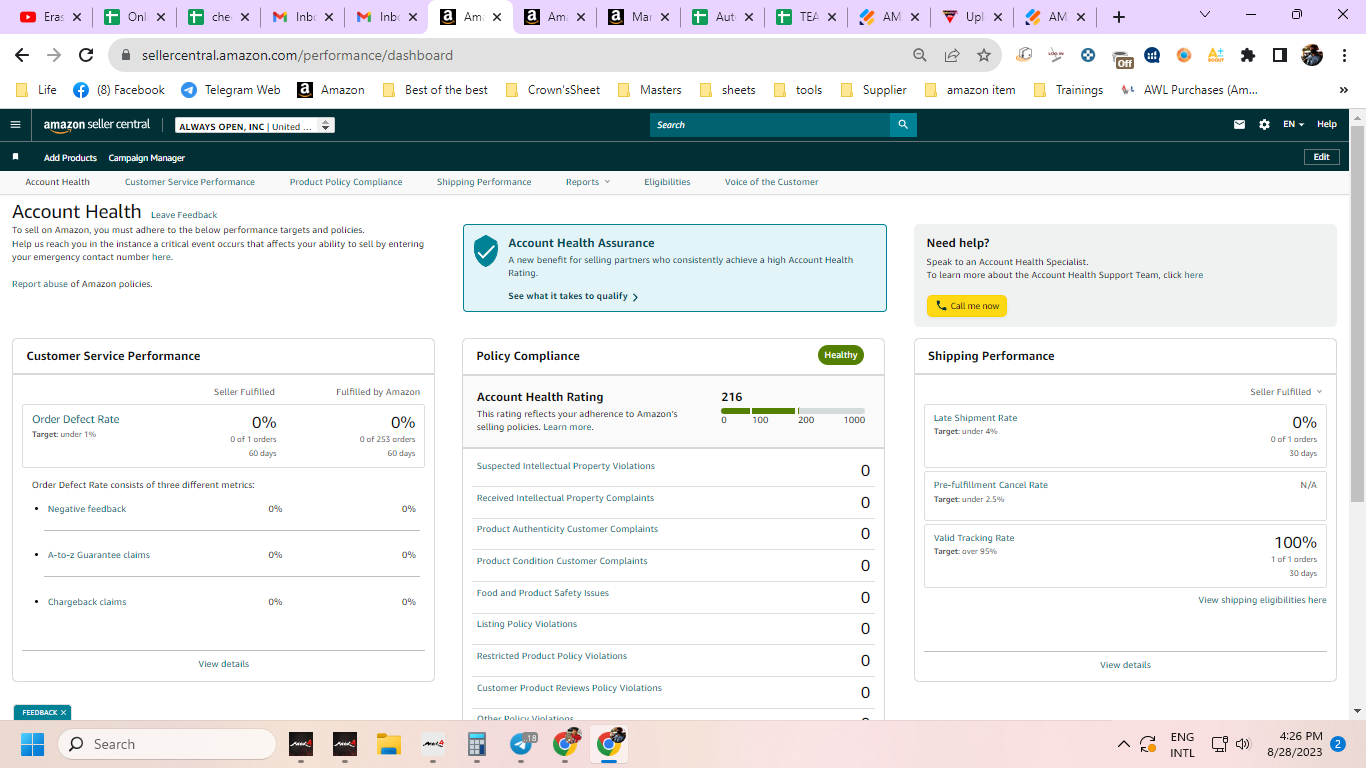
Task: Click the zoom magnifier icon in address bar
Action: [x=920, y=55]
